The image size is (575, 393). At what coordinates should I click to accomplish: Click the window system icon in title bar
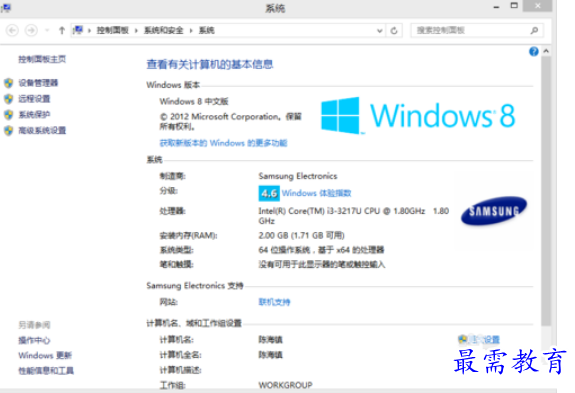point(6,8)
